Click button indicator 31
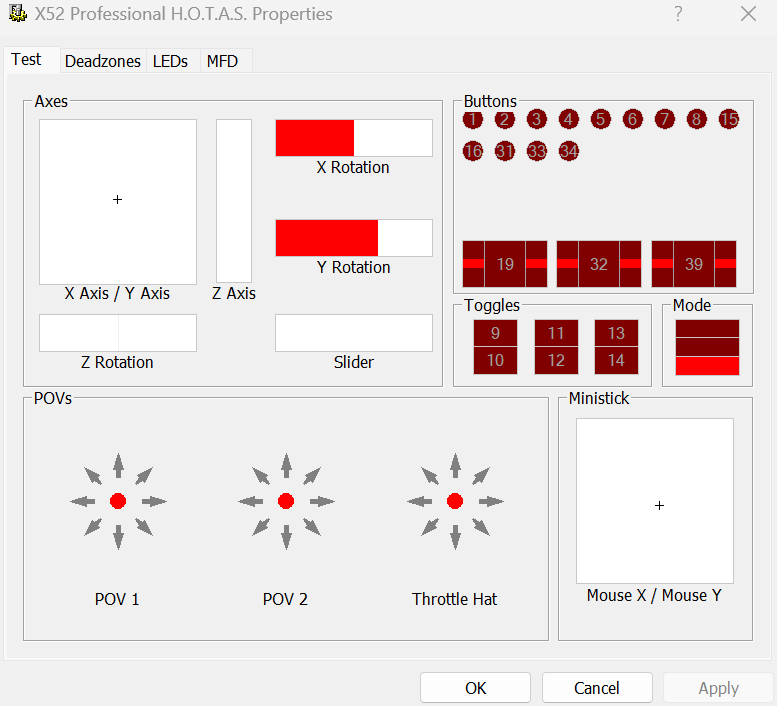Viewport: 777px width, 706px height. coord(504,151)
